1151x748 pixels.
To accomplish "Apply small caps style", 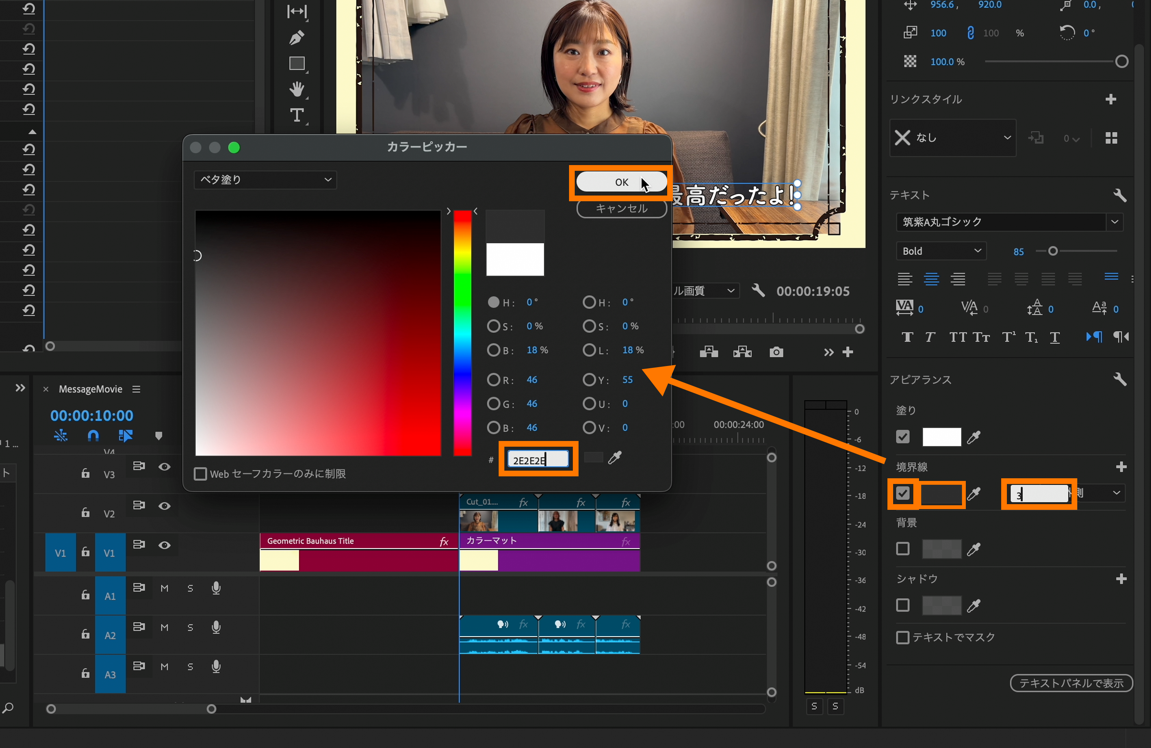I will [981, 337].
